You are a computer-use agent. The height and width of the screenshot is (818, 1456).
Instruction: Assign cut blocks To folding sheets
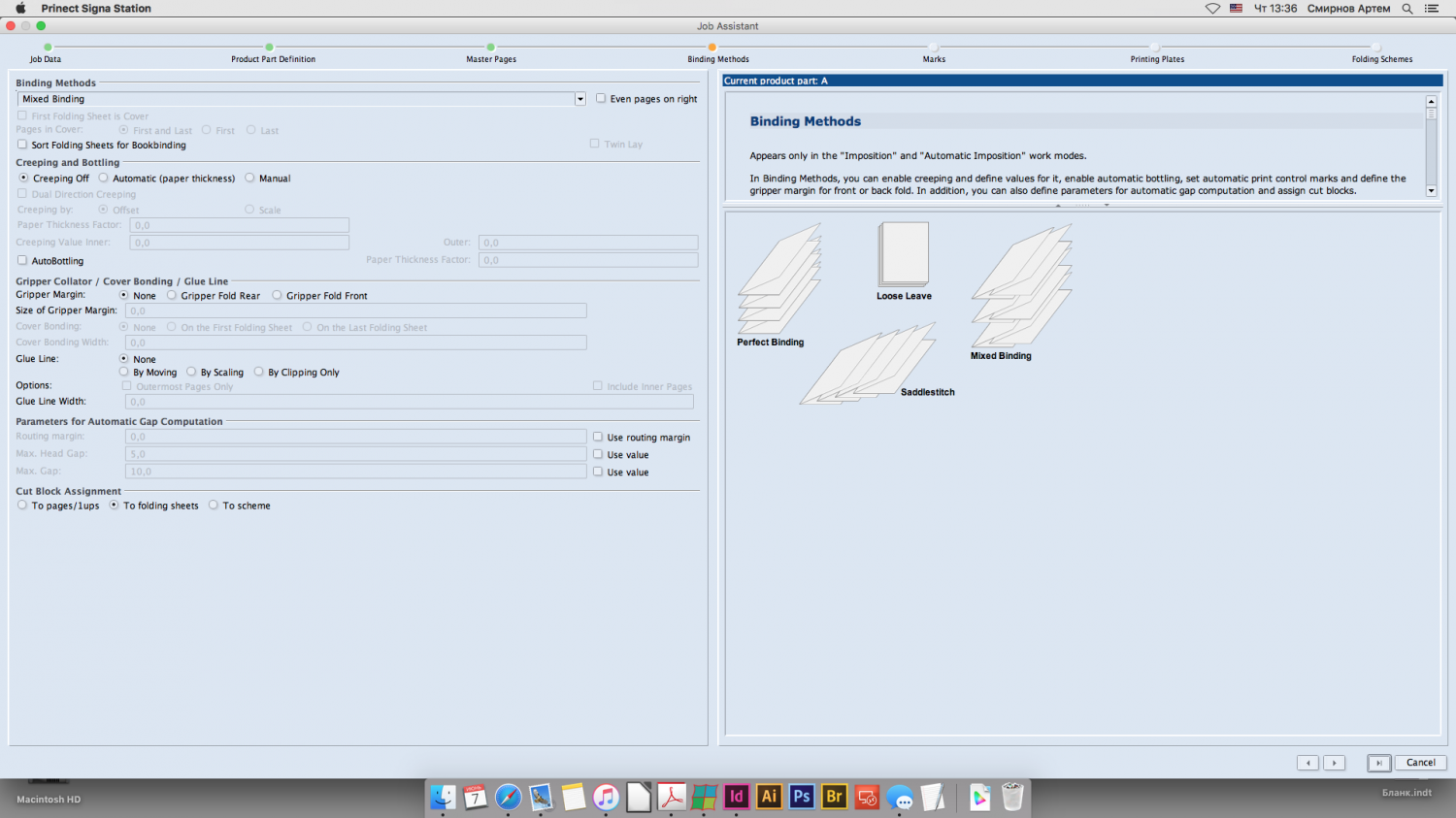click(x=115, y=505)
